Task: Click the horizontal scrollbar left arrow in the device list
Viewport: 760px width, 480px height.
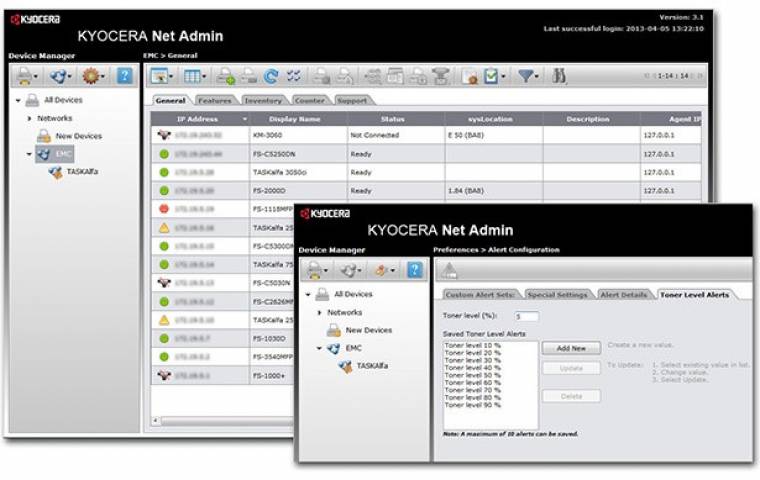Action: [156, 421]
